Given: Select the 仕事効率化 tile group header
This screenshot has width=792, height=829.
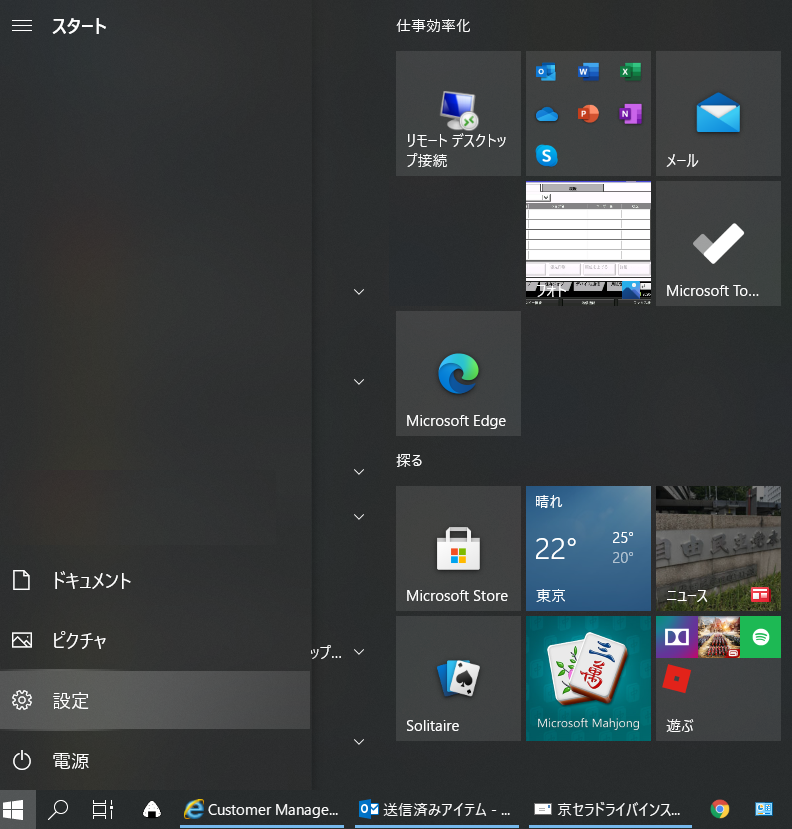Looking at the screenshot, I should [x=433, y=25].
